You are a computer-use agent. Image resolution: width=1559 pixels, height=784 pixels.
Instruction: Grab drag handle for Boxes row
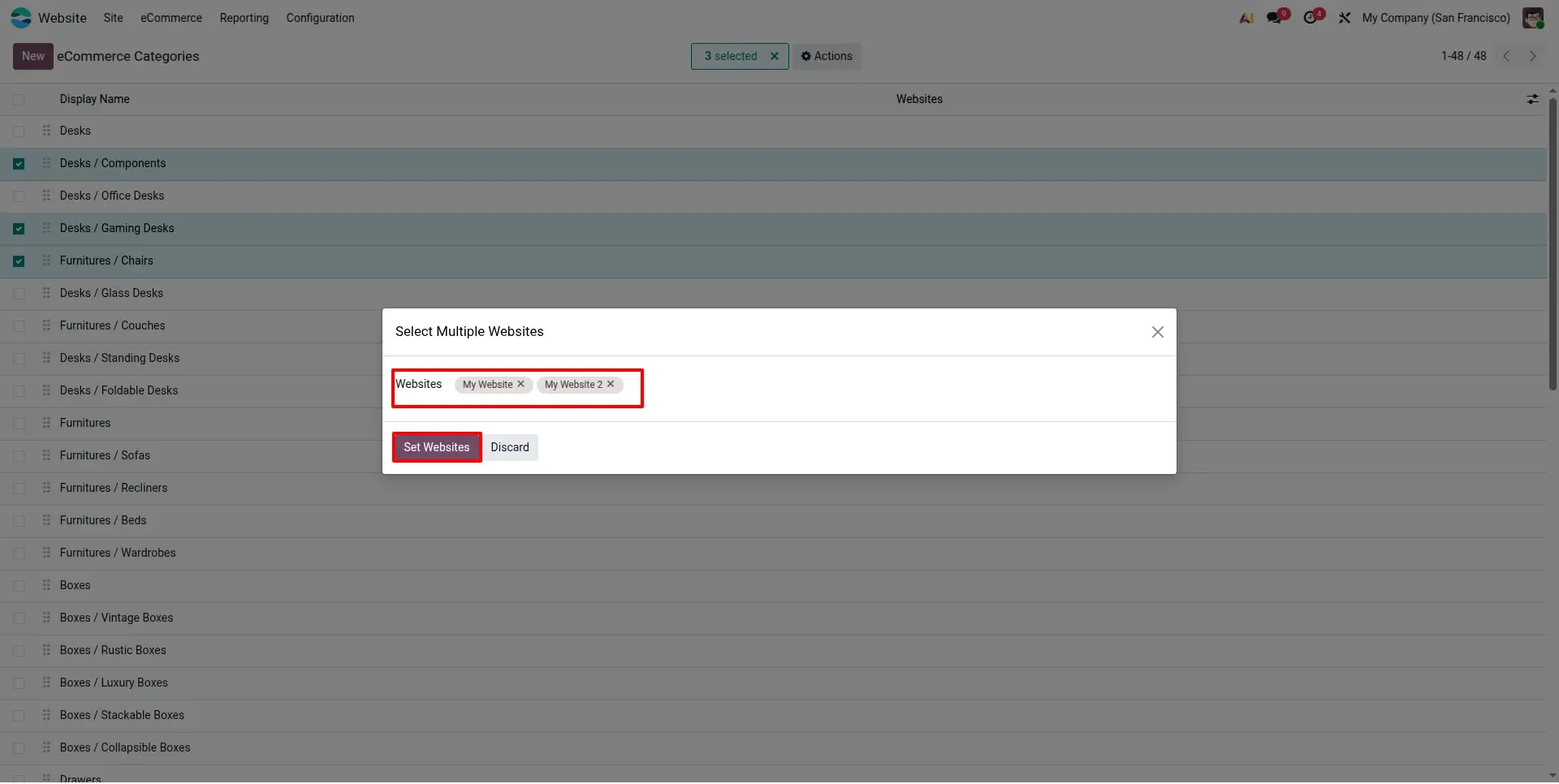coord(46,585)
